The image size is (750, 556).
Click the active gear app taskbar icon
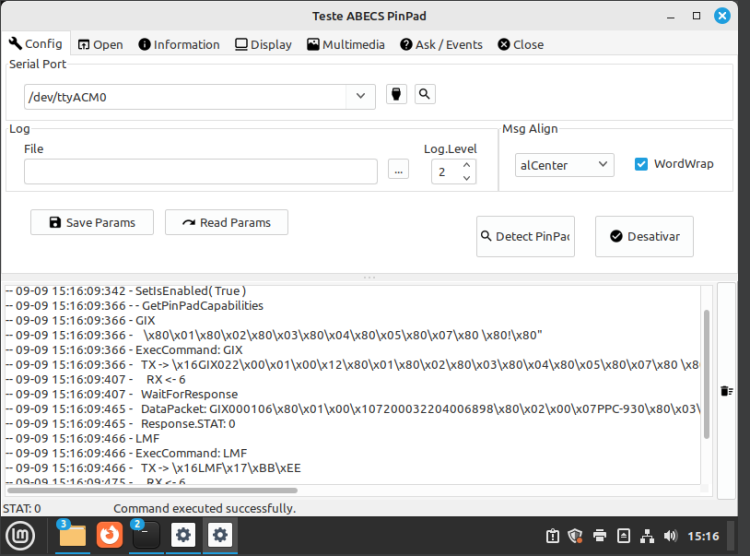220,535
